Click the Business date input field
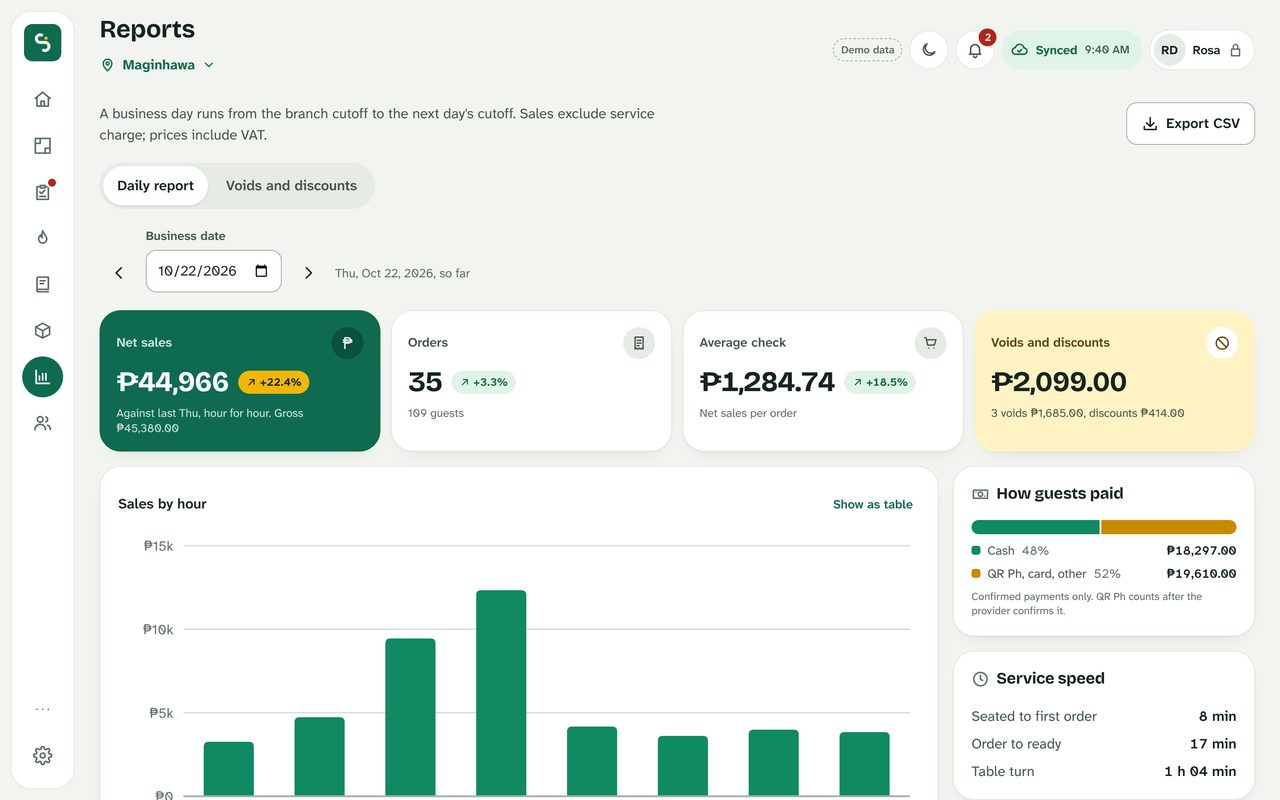This screenshot has width=1280, height=800. pyautogui.click(x=213, y=271)
